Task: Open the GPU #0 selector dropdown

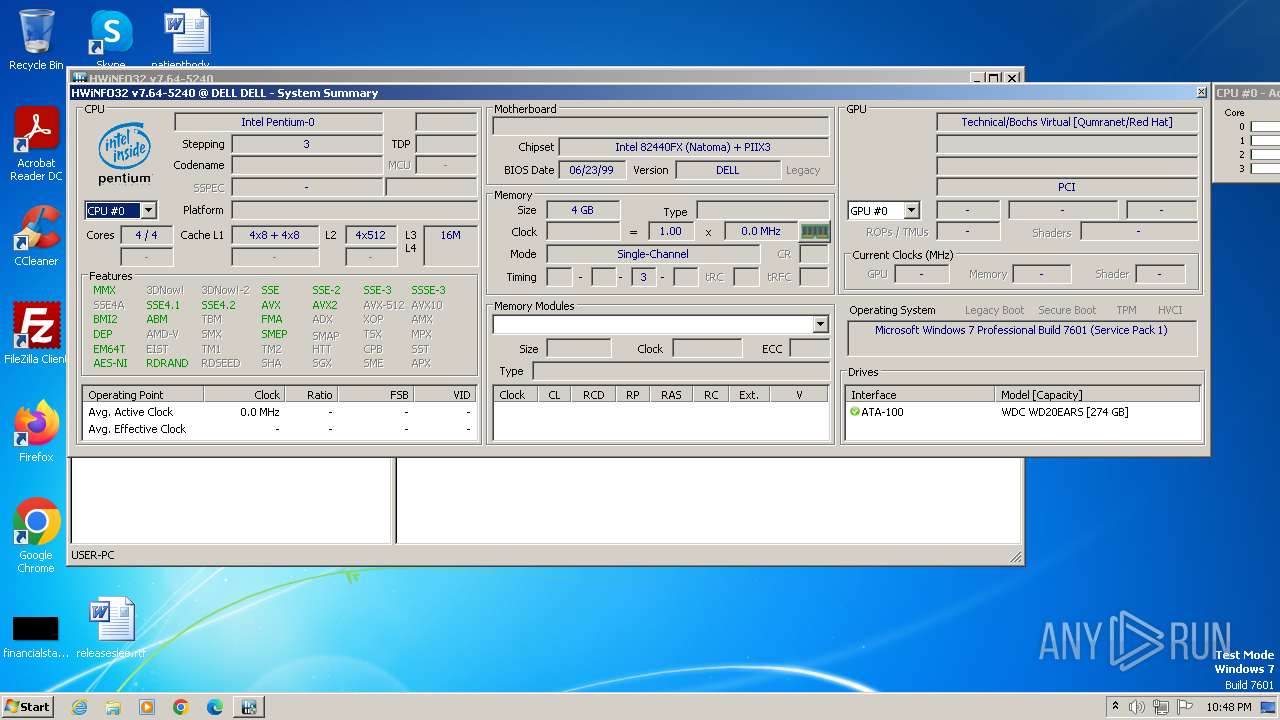Action: 911,210
